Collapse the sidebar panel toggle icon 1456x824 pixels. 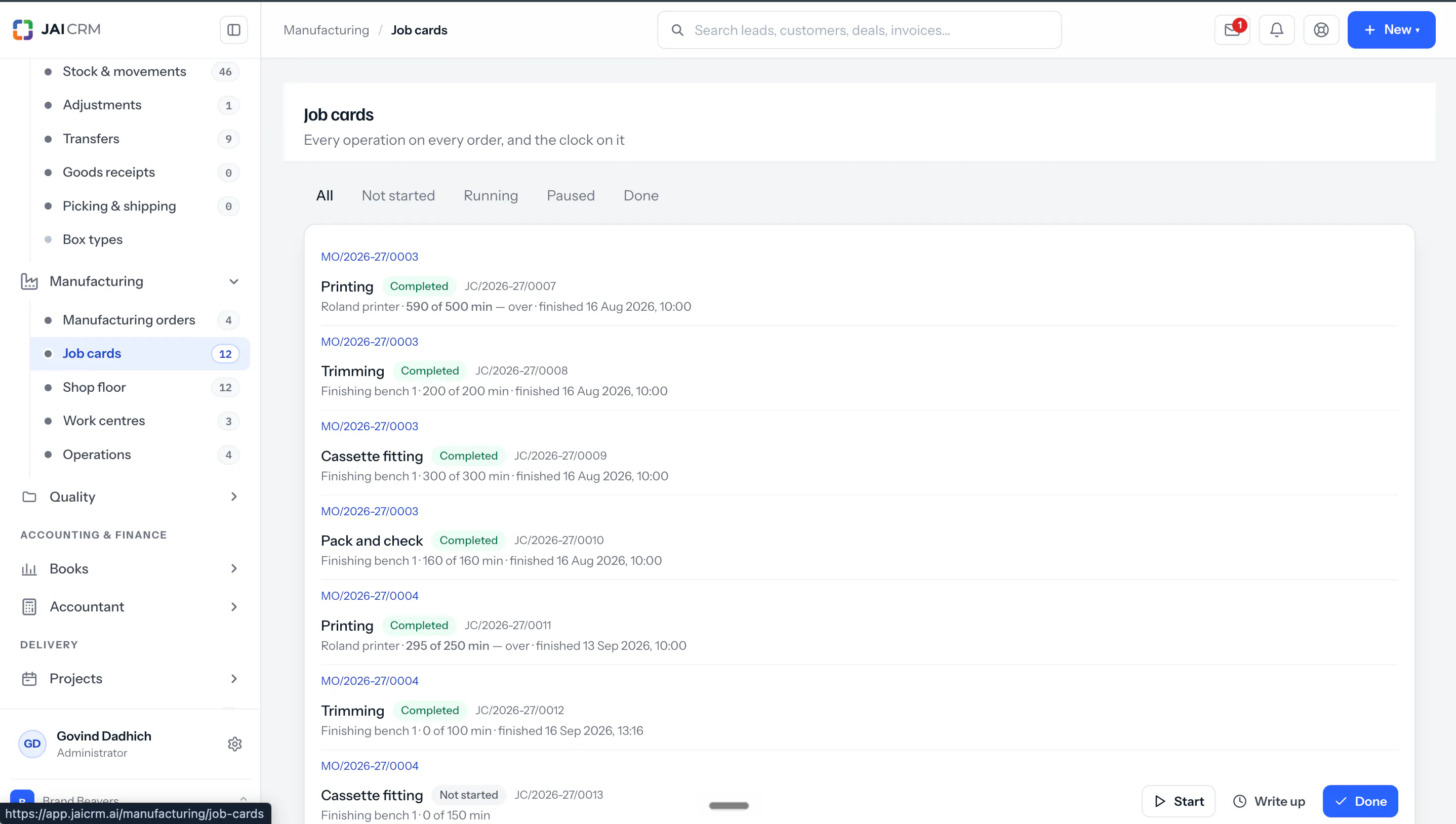(234, 30)
